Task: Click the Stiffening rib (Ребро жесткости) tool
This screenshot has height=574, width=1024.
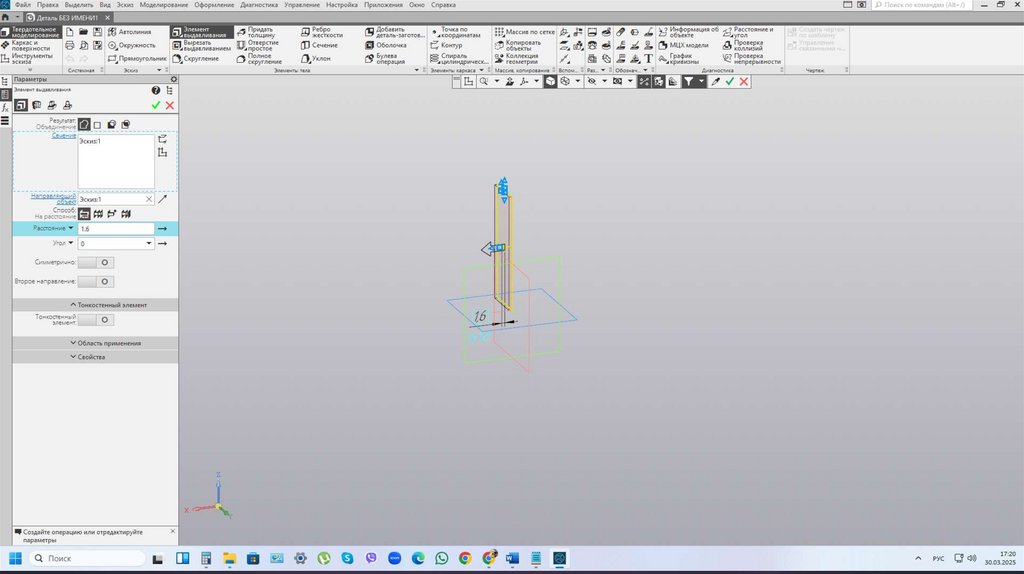Action: (320, 33)
